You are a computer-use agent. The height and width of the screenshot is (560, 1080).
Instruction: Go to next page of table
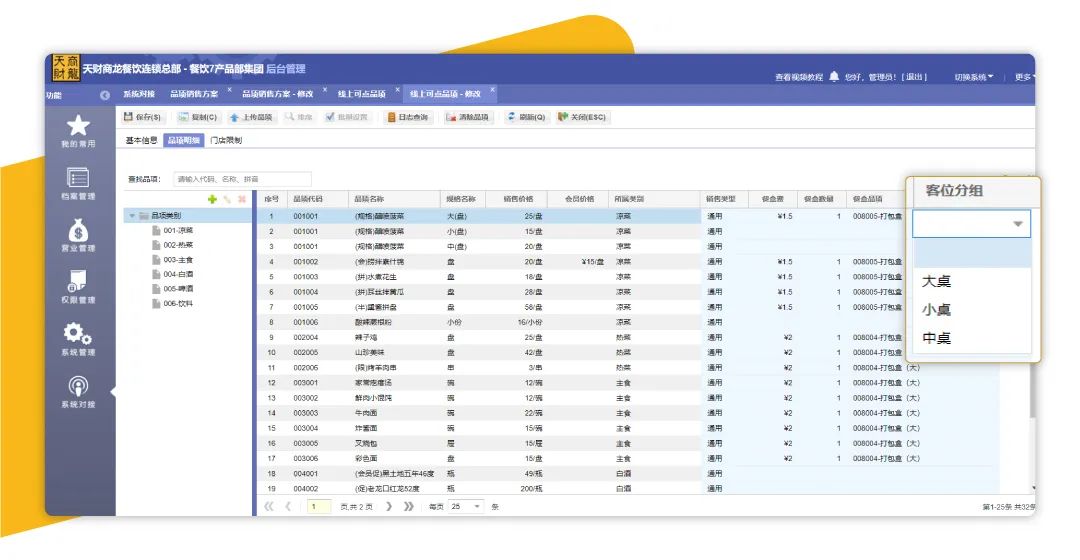[389, 506]
